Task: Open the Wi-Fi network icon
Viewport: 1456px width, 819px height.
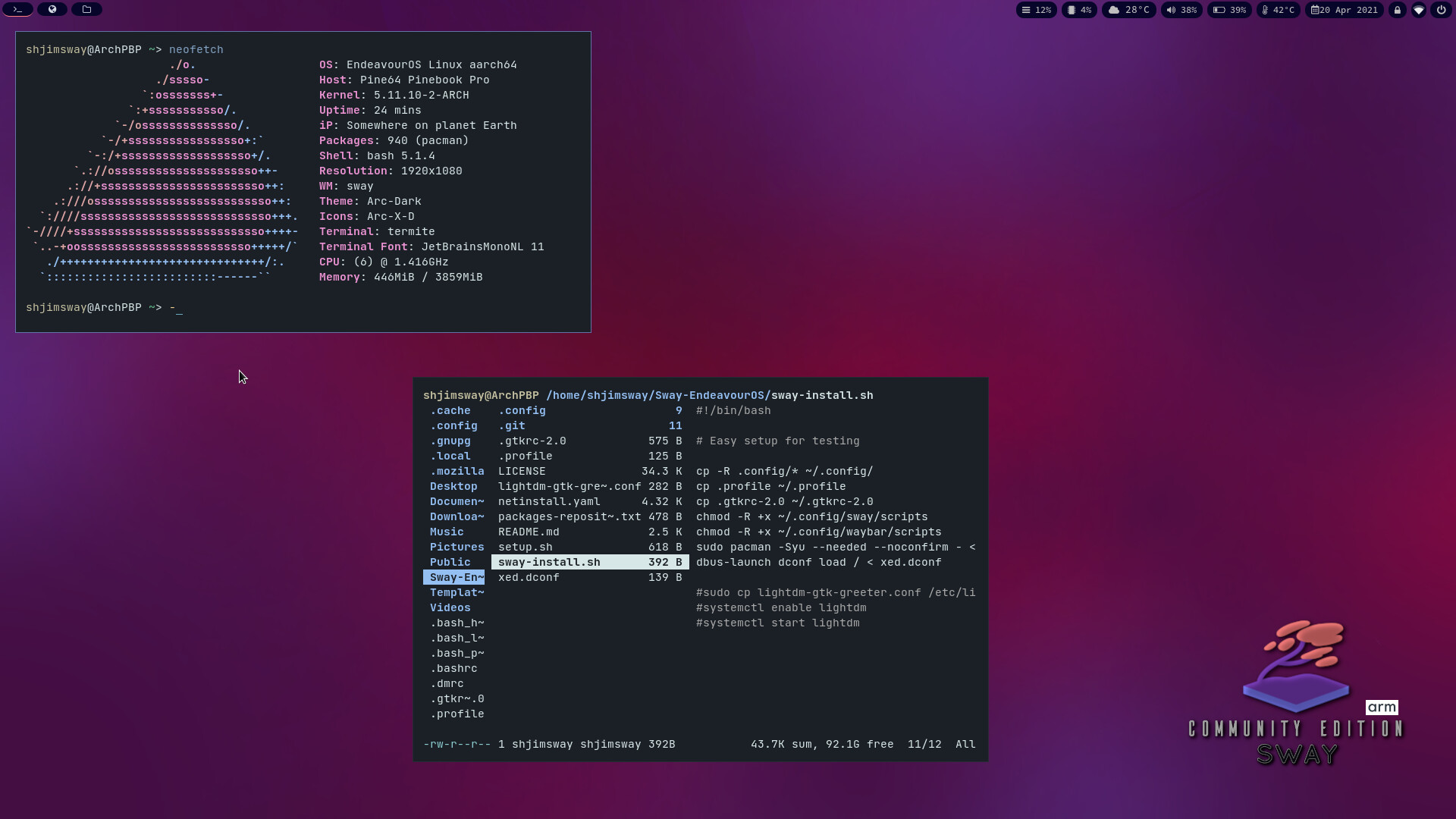Action: click(x=1419, y=10)
